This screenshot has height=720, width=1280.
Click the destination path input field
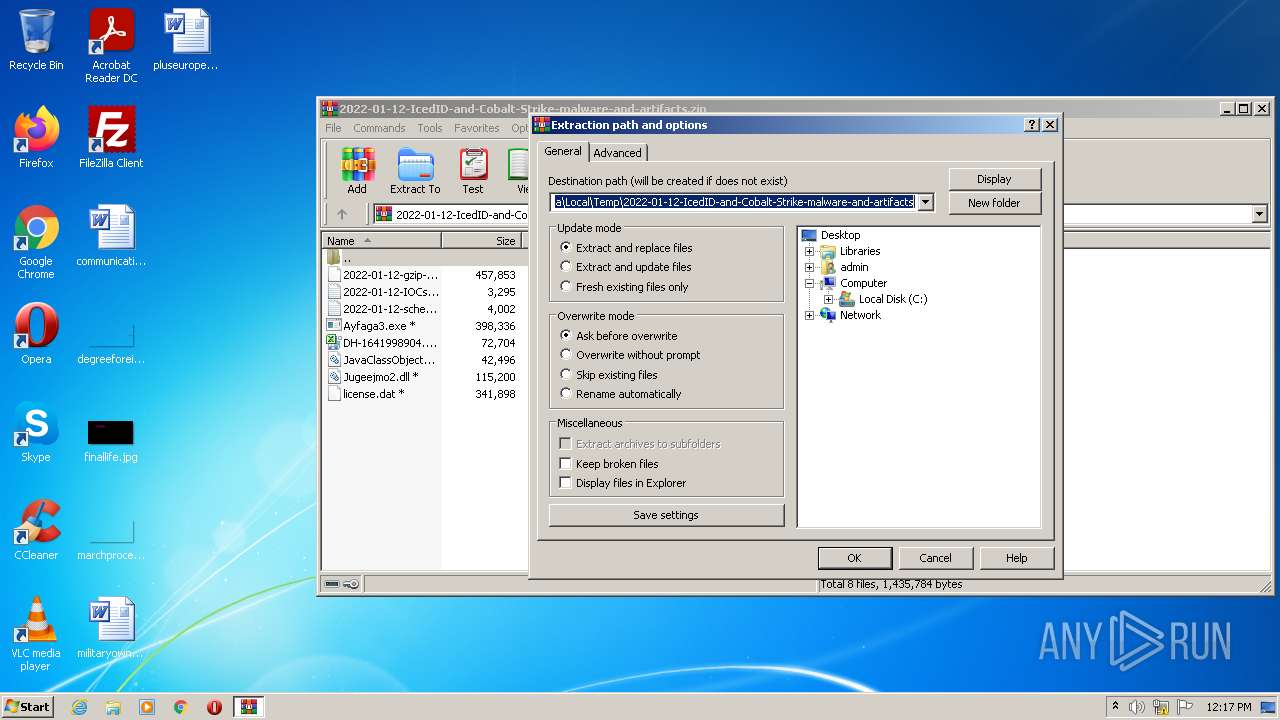(x=733, y=202)
